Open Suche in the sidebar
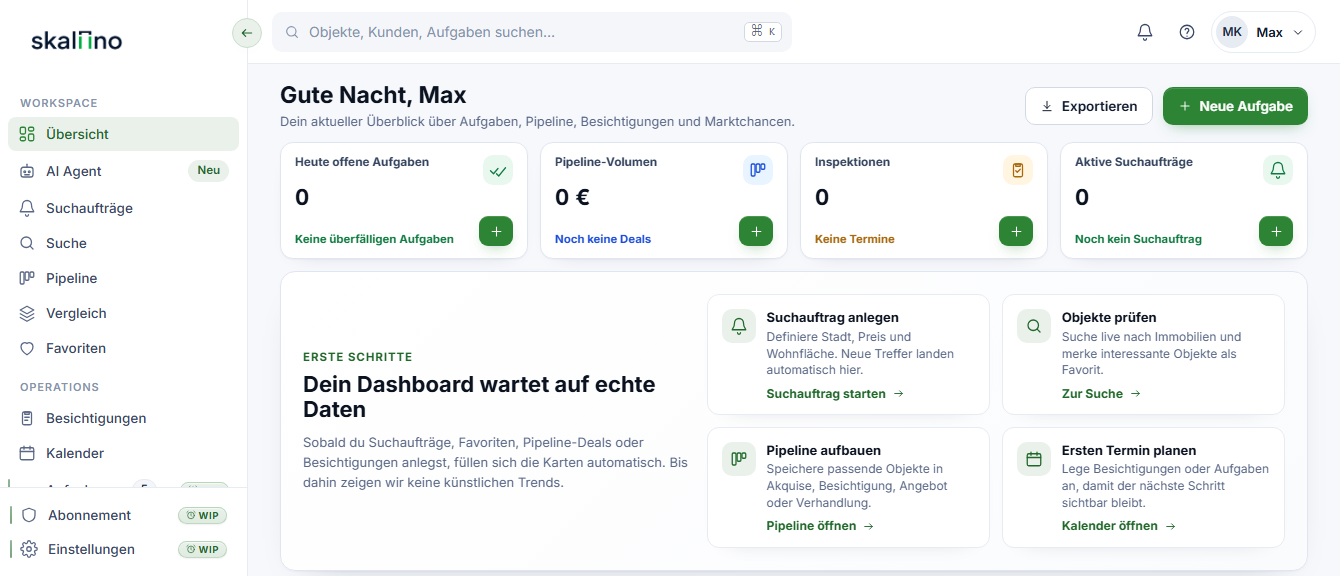1340x576 pixels. point(123,243)
